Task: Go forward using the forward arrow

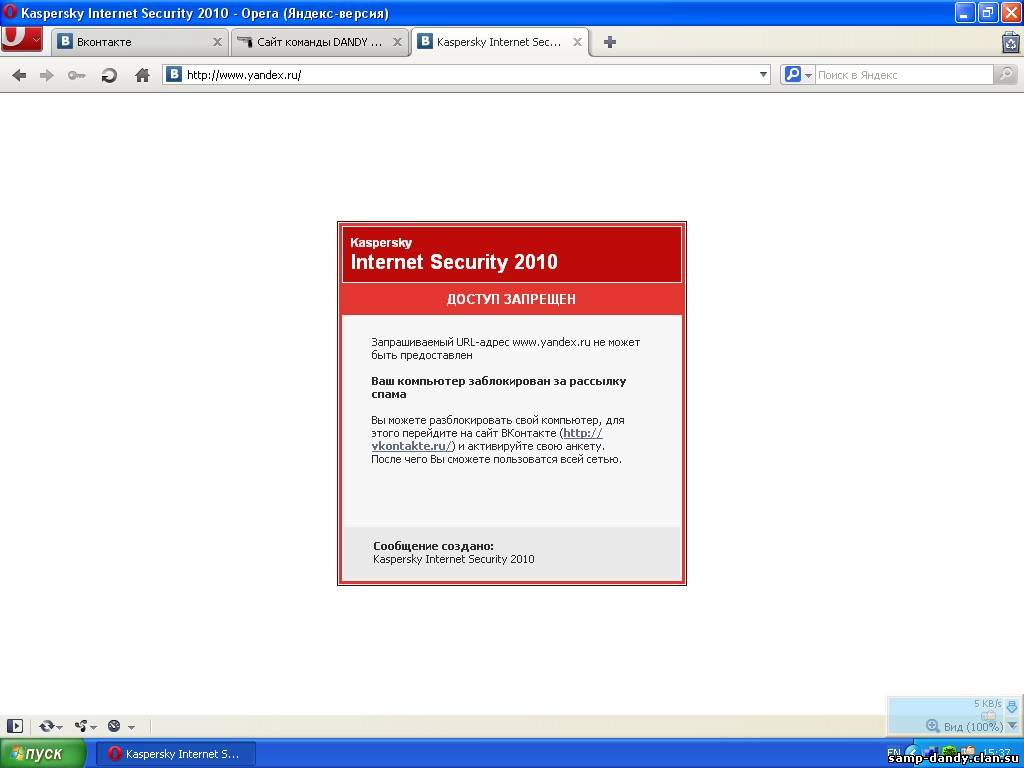Action: [x=47, y=76]
